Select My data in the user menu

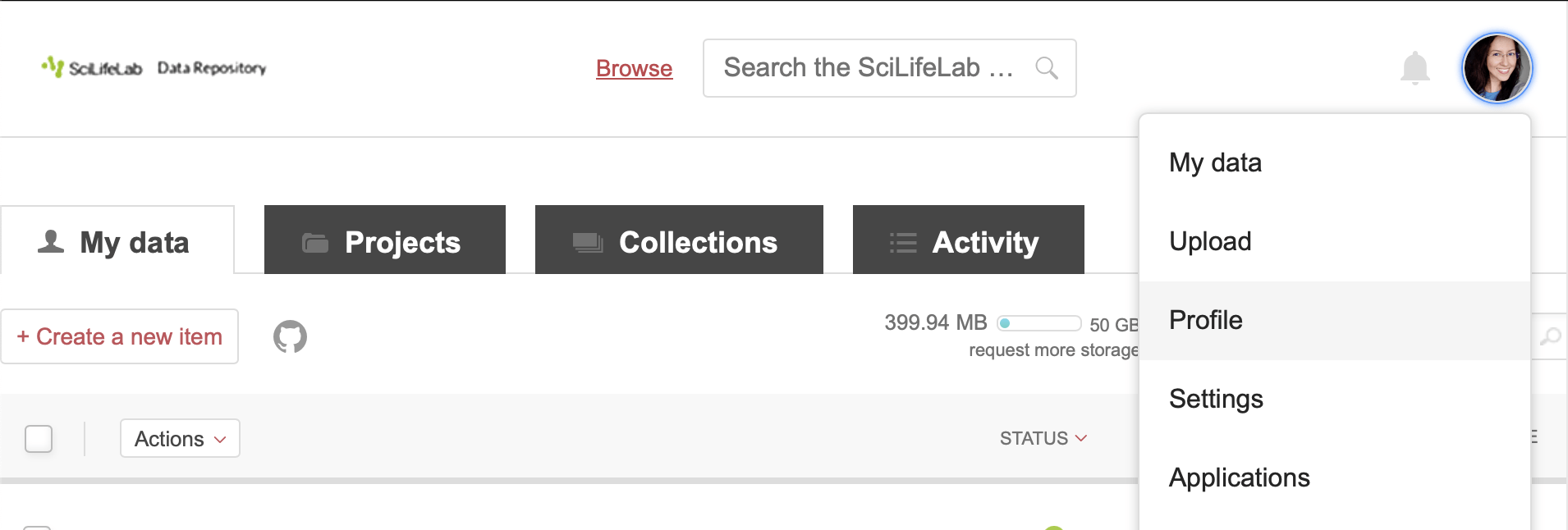[1215, 162]
